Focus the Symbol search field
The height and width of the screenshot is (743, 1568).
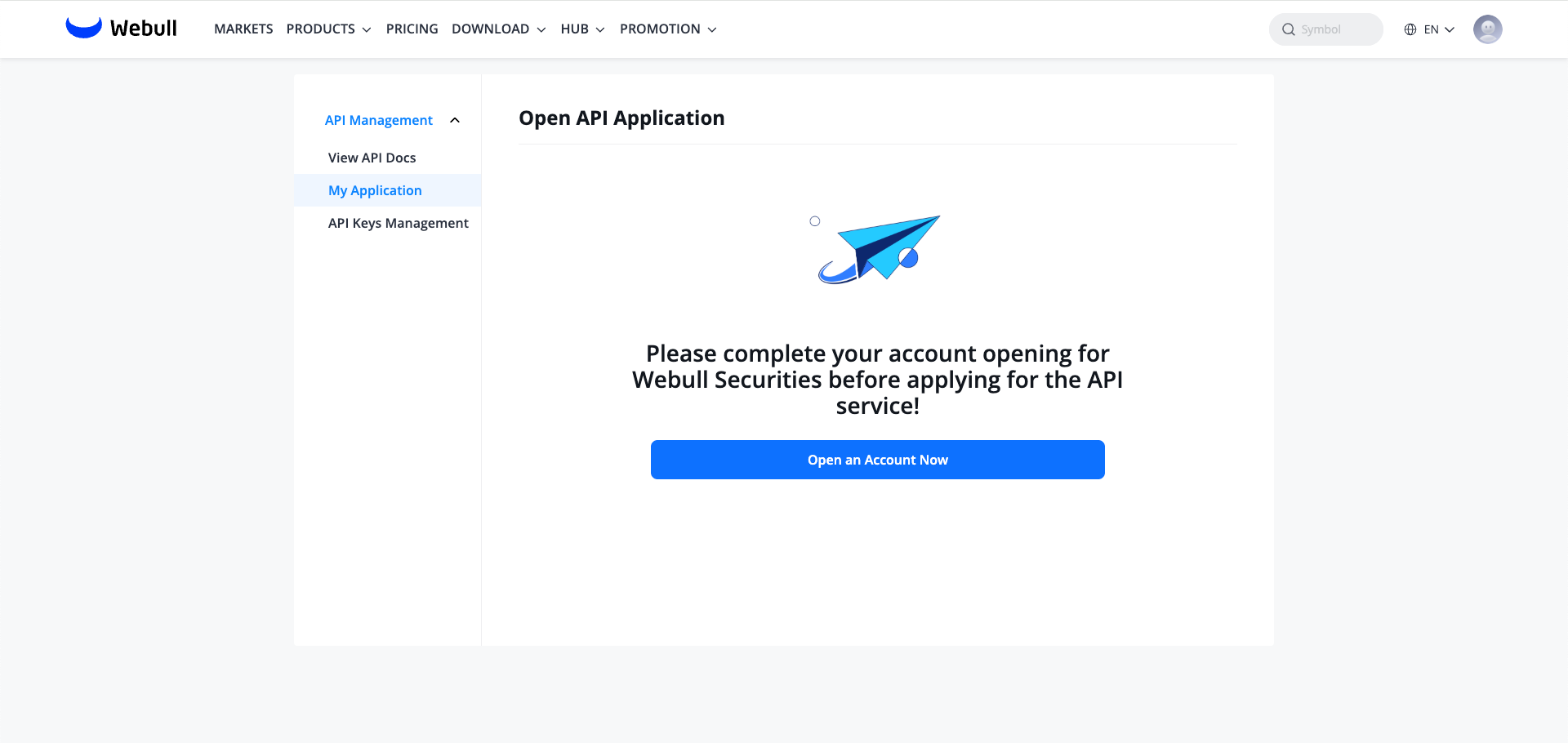[1325, 29]
